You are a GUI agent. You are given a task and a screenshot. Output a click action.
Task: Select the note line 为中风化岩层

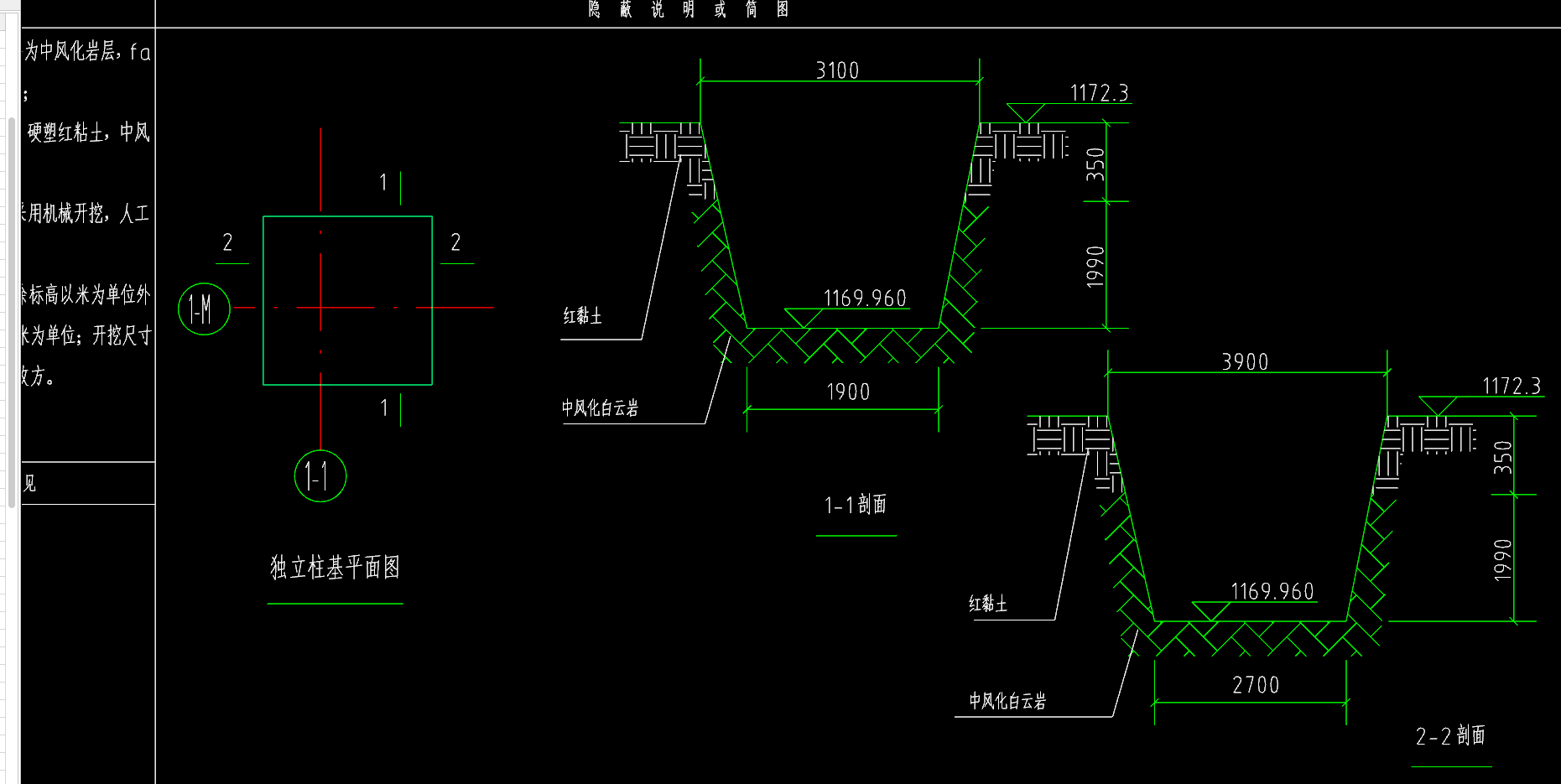(x=87, y=52)
